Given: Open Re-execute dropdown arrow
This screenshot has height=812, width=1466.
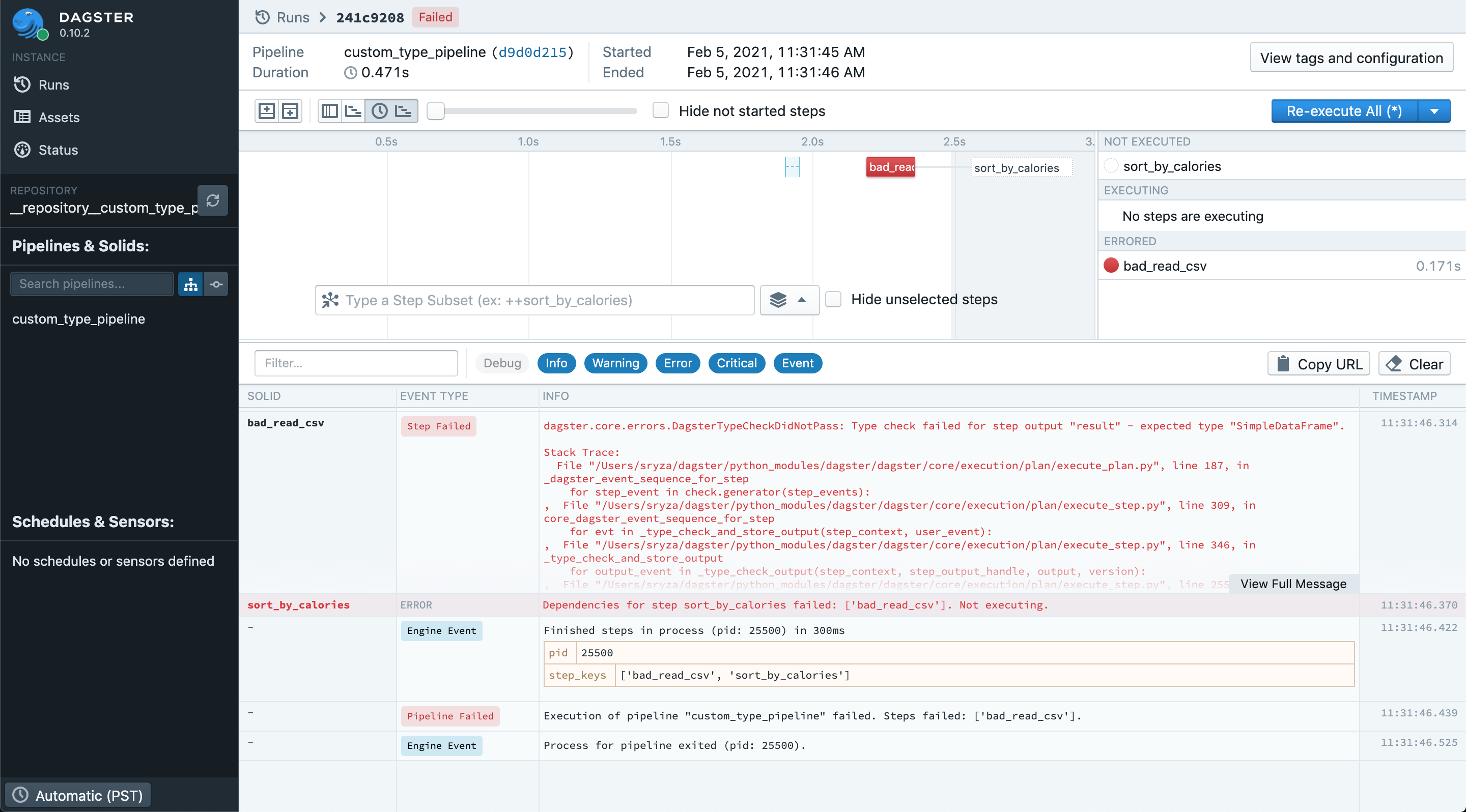Looking at the screenshot, I should (x=1434, y=111).
